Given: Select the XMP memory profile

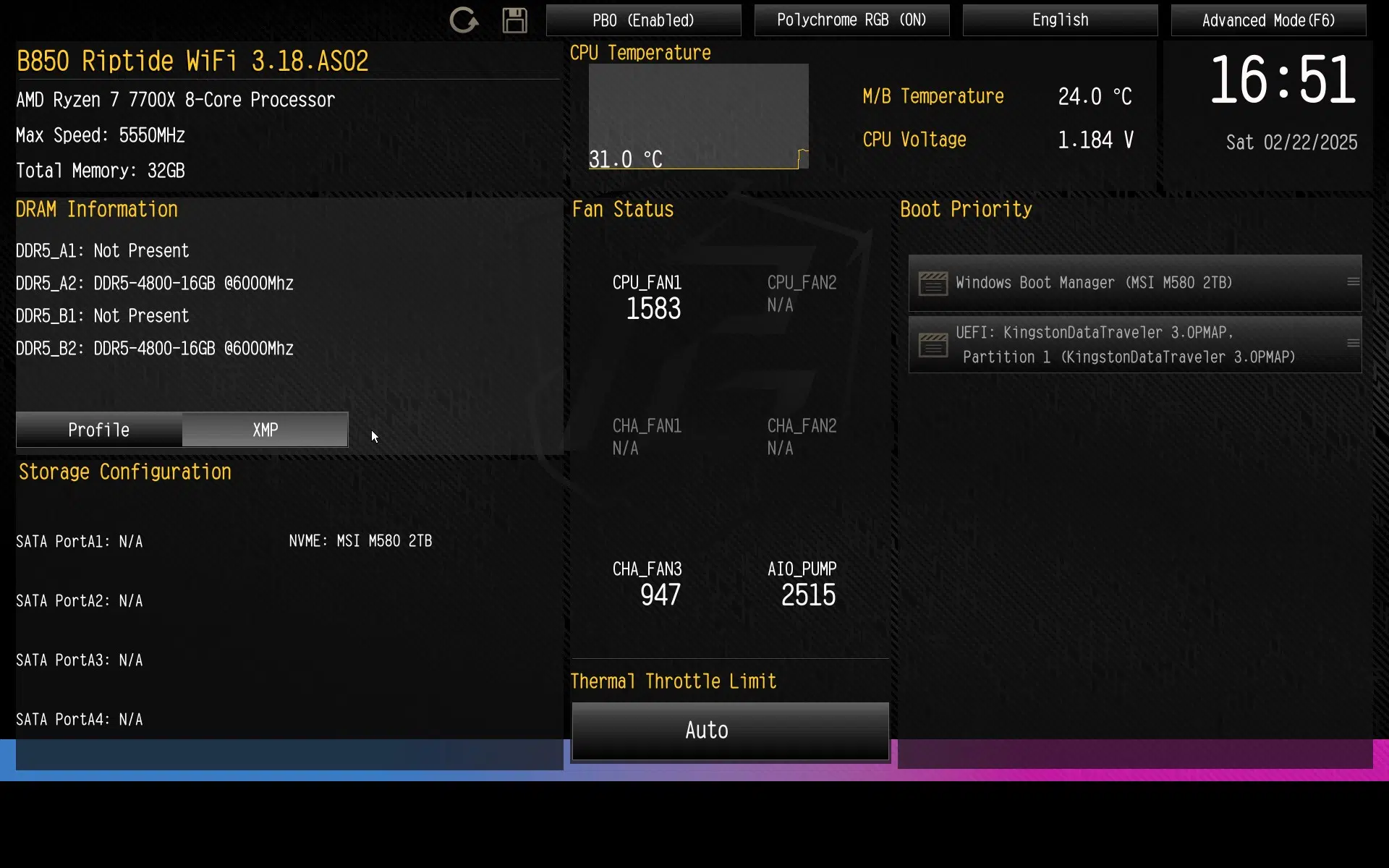Looking at the screenshot, I should pyautogui.click(x=265, y=430).
